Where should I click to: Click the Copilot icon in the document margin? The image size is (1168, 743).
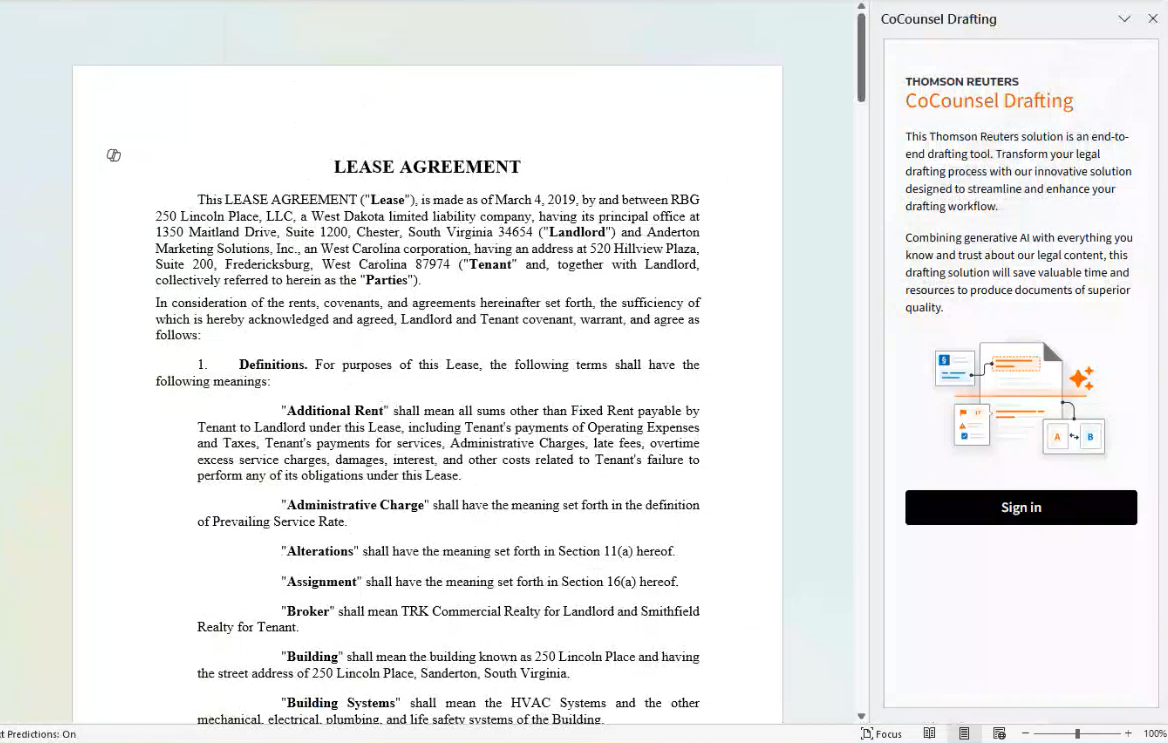114,155
